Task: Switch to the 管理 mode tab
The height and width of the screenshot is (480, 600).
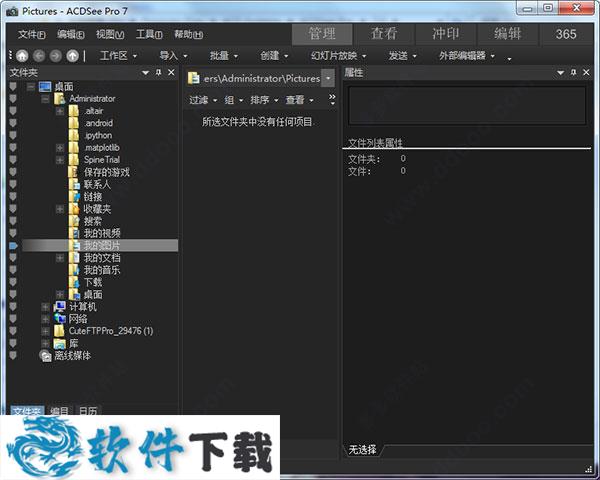Action: (322, 34)
